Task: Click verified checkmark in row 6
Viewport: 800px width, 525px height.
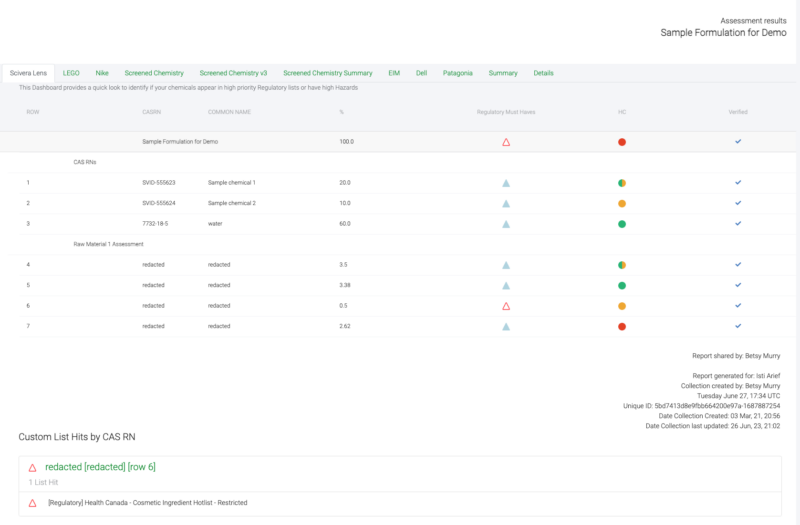Action: point(738,305)
